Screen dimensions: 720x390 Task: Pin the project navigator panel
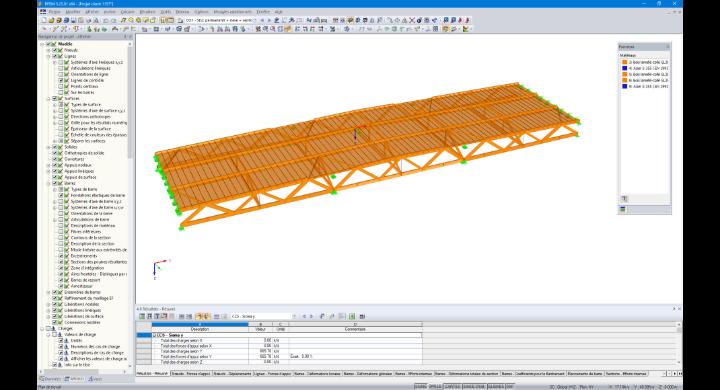click(125, 36)
